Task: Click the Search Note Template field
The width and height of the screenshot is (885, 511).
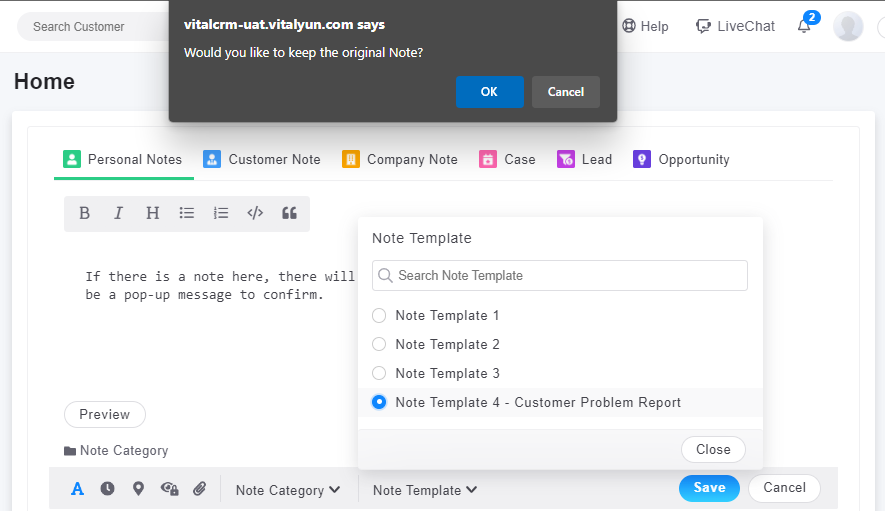Action: tap(560, 276)
